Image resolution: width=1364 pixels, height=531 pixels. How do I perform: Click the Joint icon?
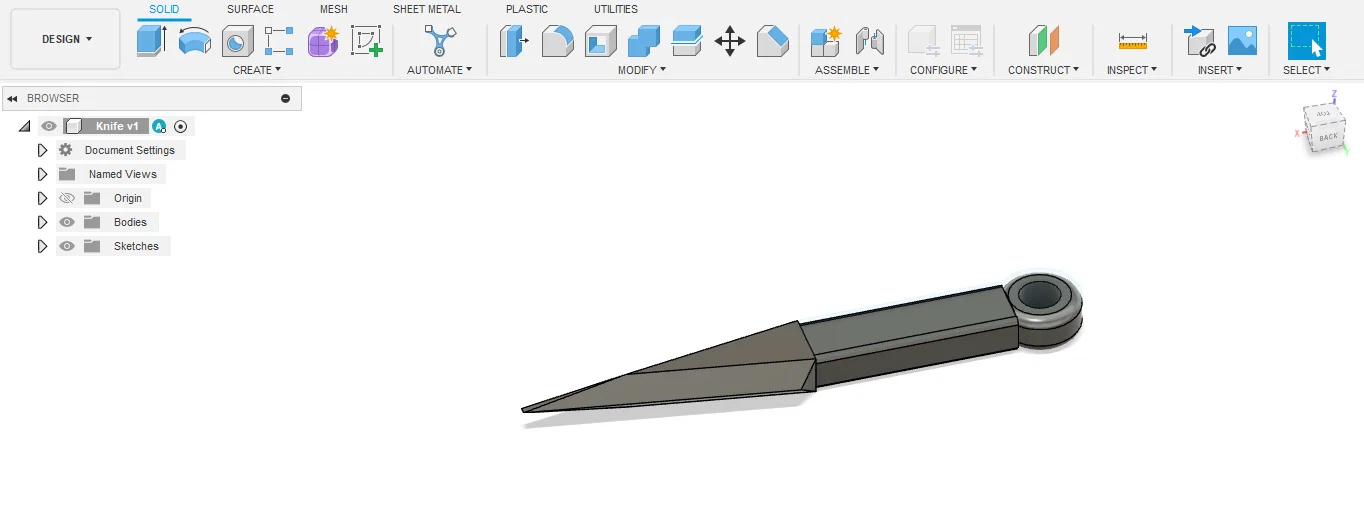point(870,41)
